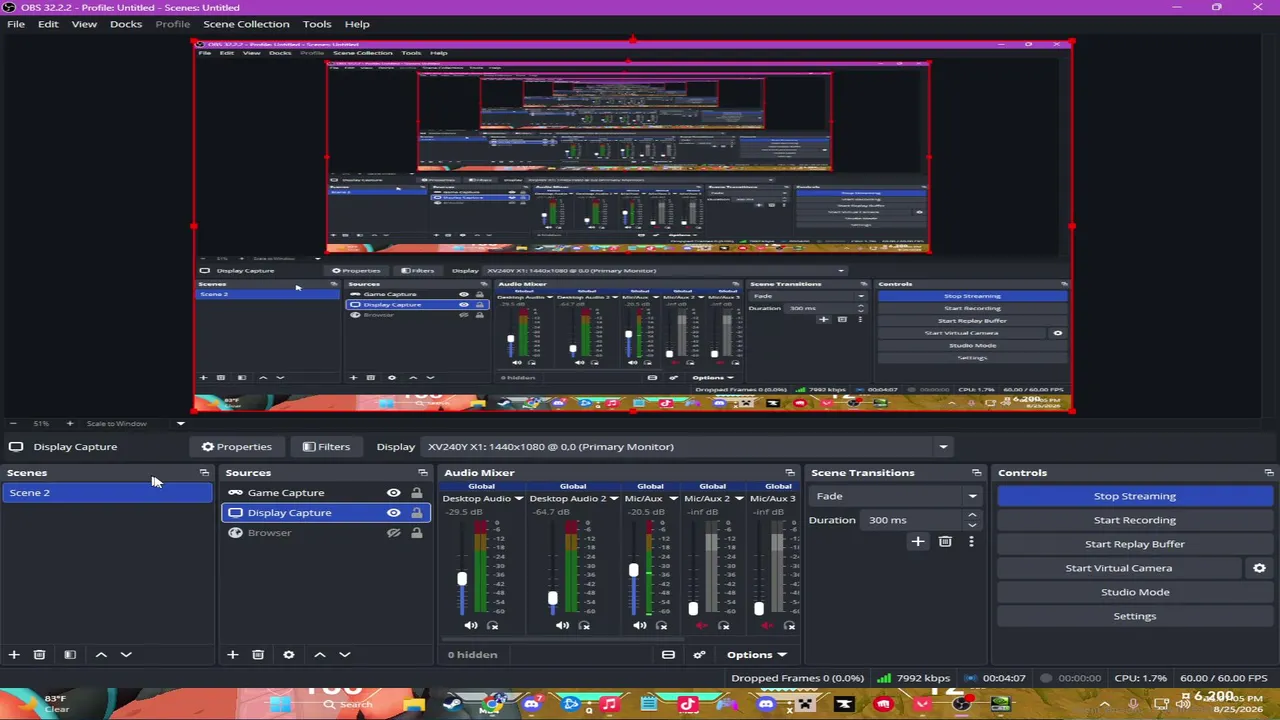The height and width of the screenshot is (720, 1280).
Task: Open Desktop Audio channel dropdown arrow
Action: (519, 498)
